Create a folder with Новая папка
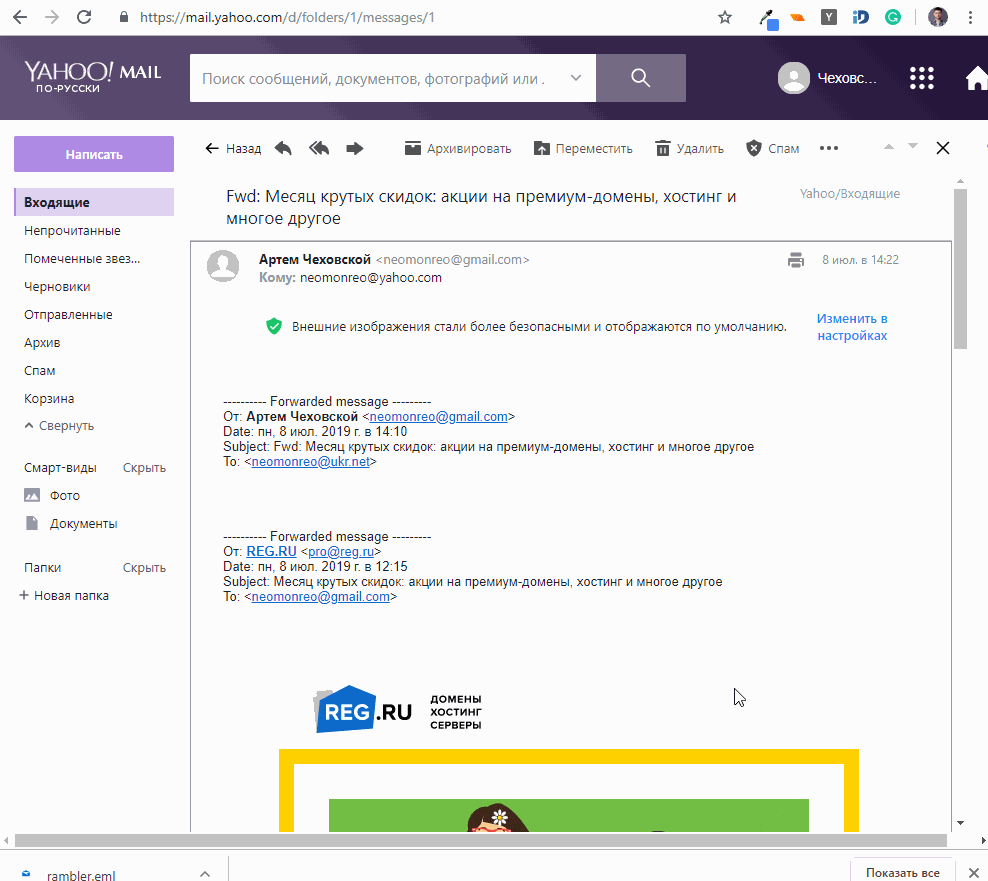The height and width of the screenshot is (881, 988). tap(64, 596)
